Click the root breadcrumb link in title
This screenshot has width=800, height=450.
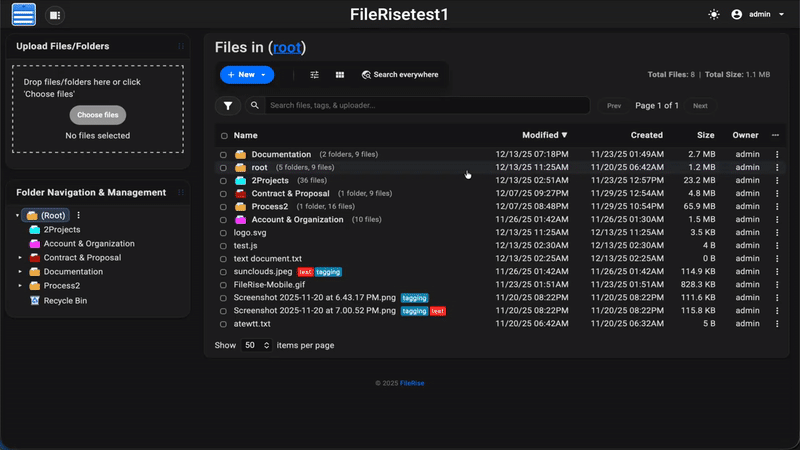pyautogui.click(x=287, y=47)
